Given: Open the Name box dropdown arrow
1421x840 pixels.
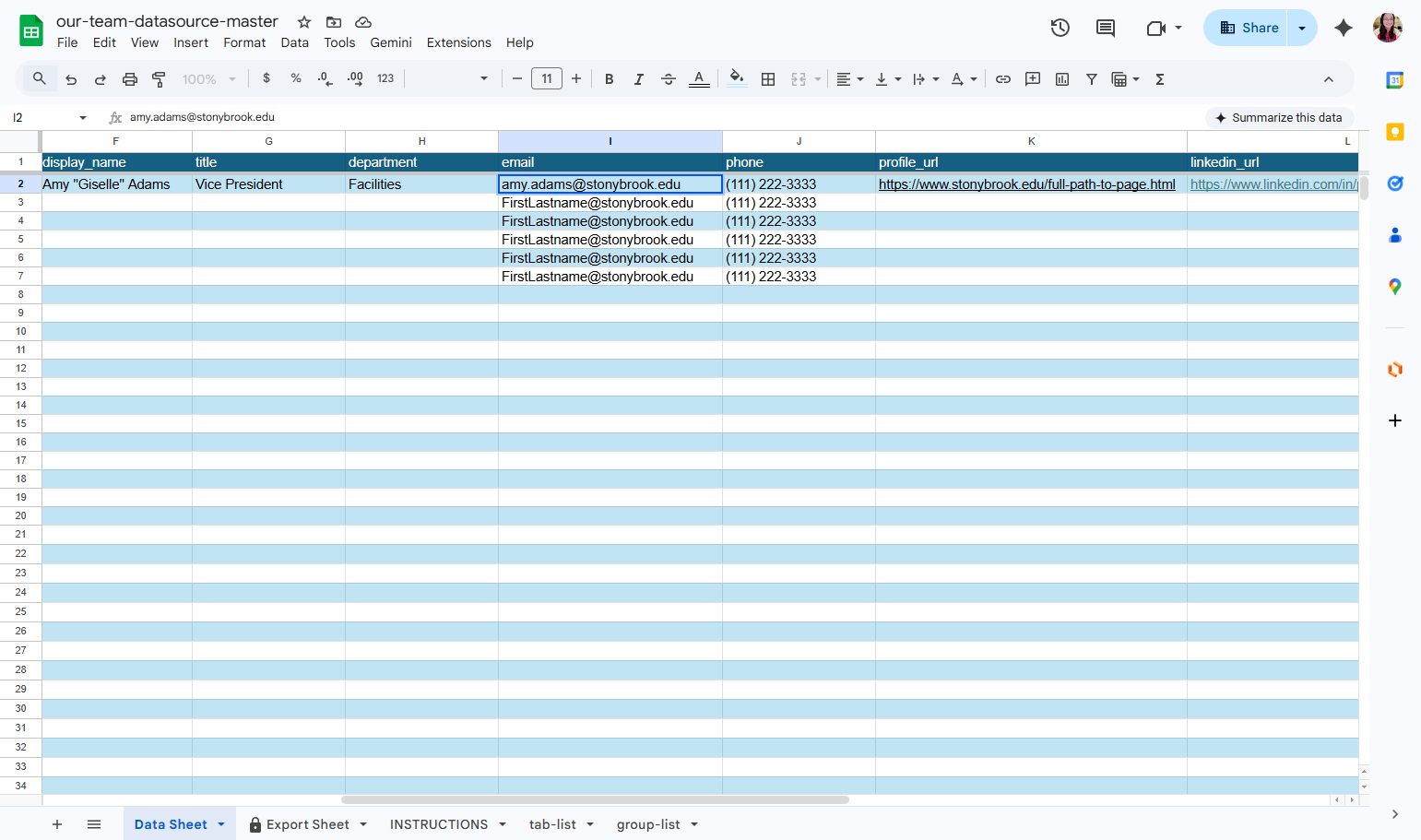Looking at the screenshot, I should click(x=83, y=118).
